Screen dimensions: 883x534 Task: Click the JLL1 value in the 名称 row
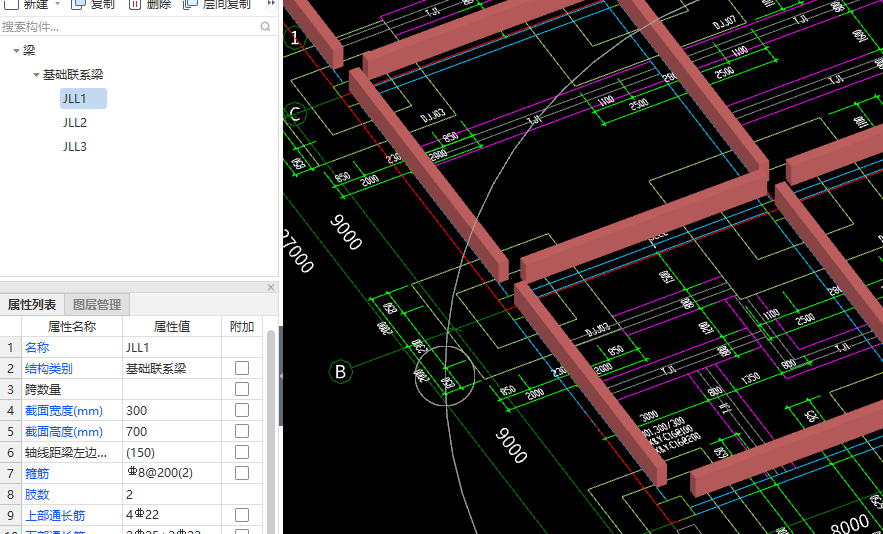pos(172,348)
